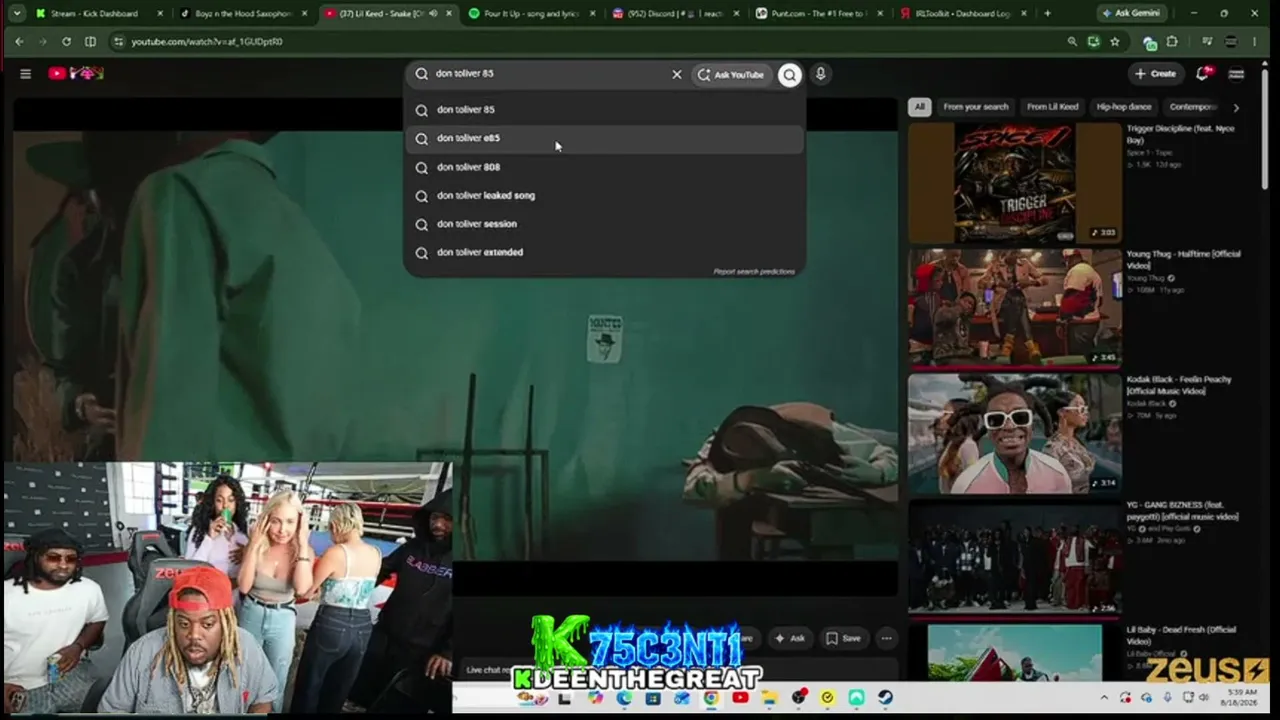Open Trigger Discipline video thumbnail
Image resolution: width=1280 pixels, height=720 pixels.
[1015, 183]
